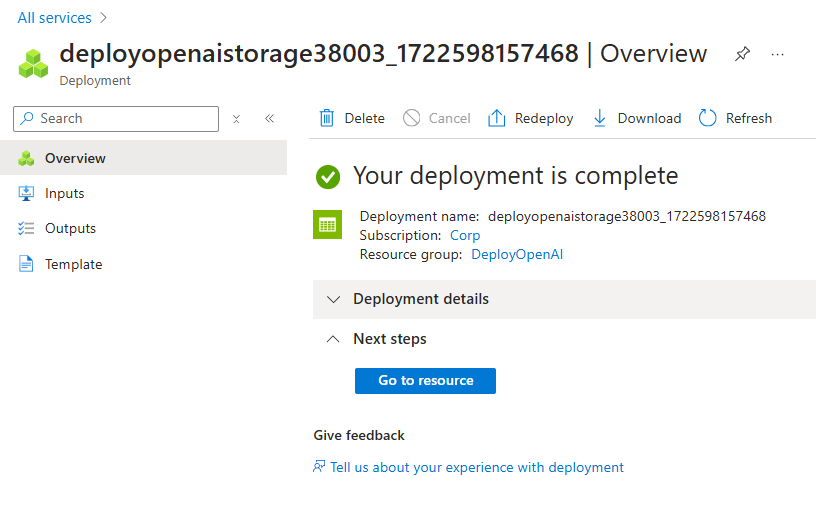Image resolution: width=816 pixels, height=527 pixels.
Task: Open the Corp subscription link
Action: pos(465,236)
